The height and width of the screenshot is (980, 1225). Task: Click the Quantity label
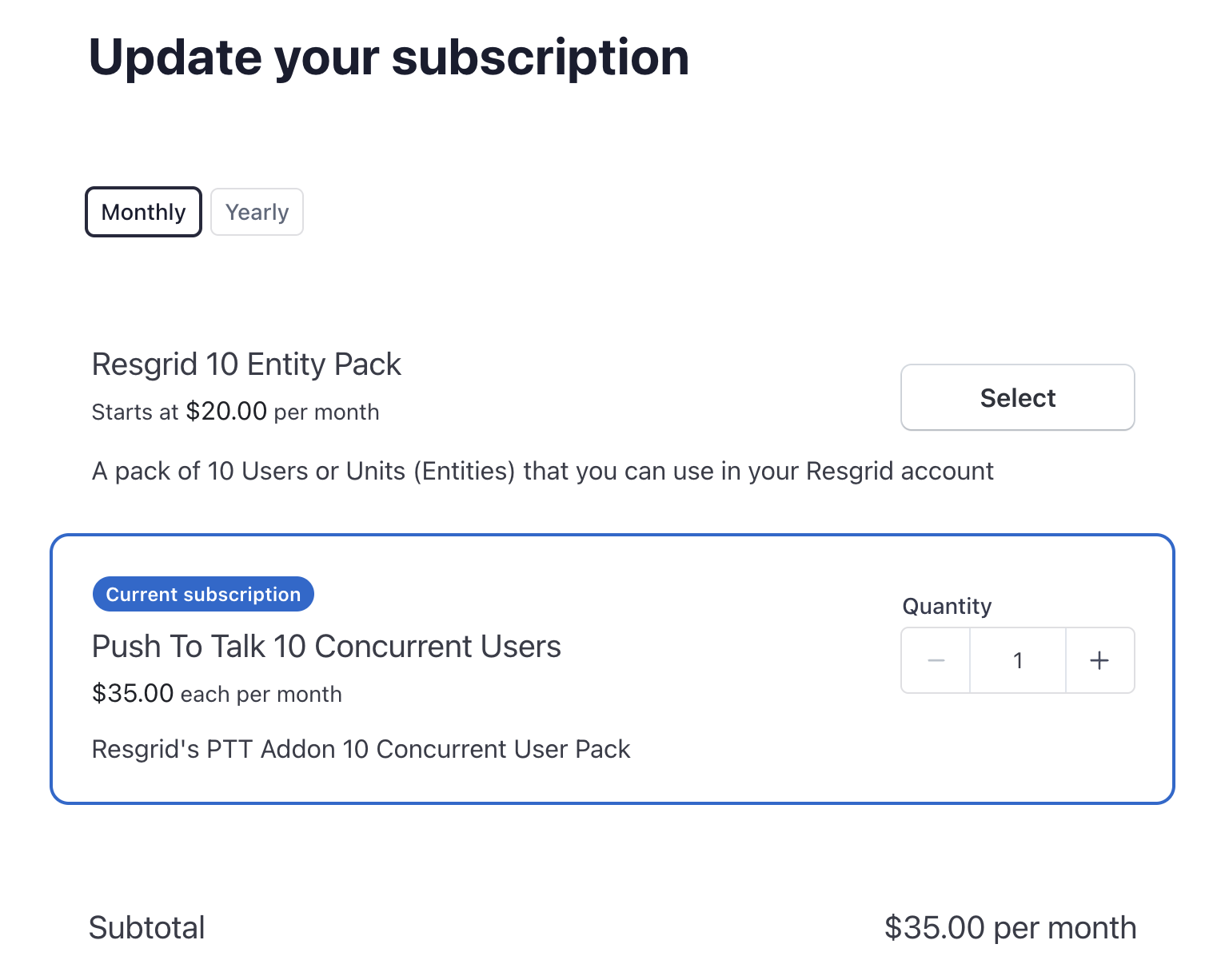pos(947,606)
